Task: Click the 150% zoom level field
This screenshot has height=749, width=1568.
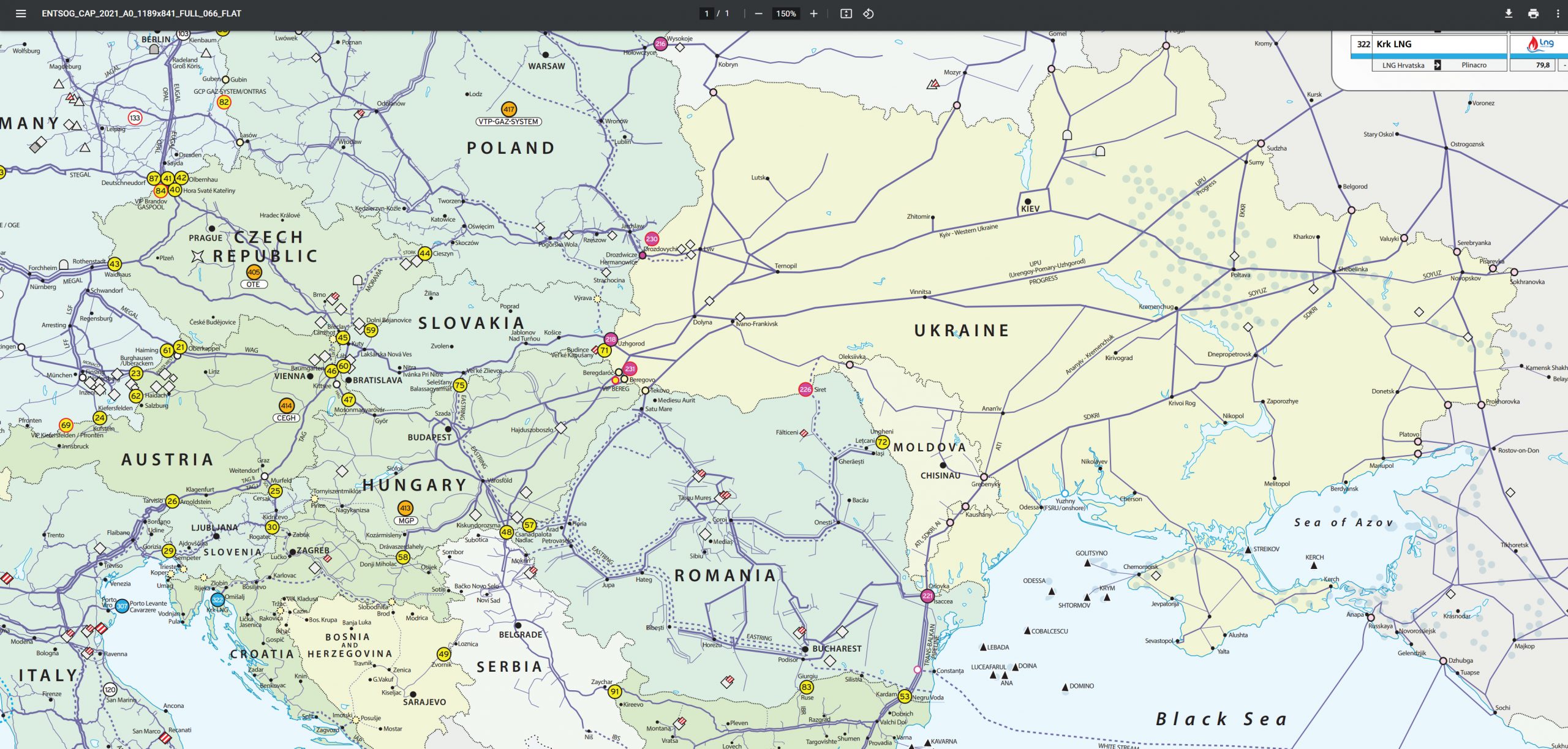Action: pos(786,13)
